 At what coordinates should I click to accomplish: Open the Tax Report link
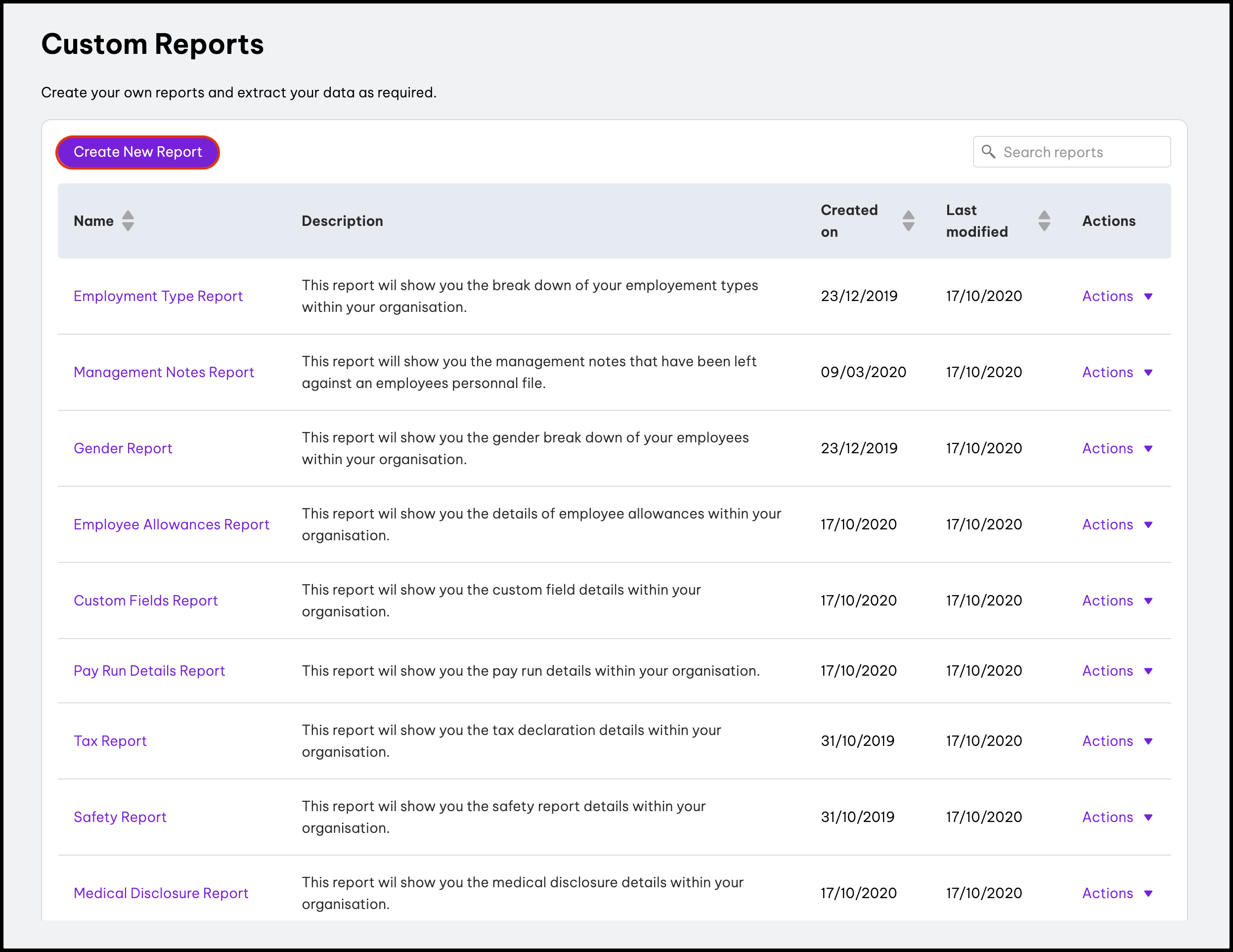click(x=110, y=741)
